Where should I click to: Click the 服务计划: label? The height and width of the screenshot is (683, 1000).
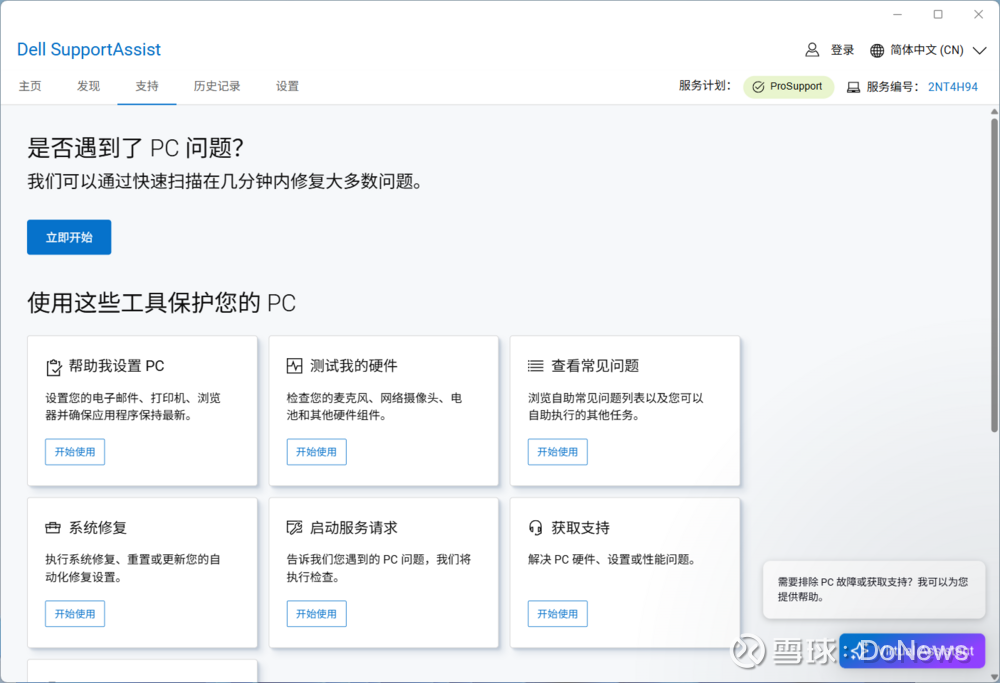click(705, 85)
